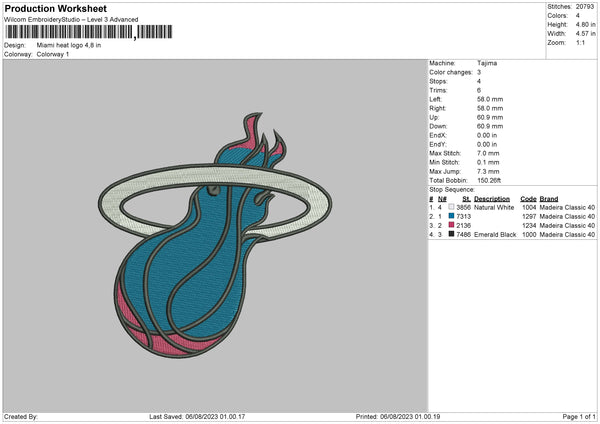Click the Natural White color swatch
The width and height of the screenshot is (600, 424).
[x=452, y=207]
